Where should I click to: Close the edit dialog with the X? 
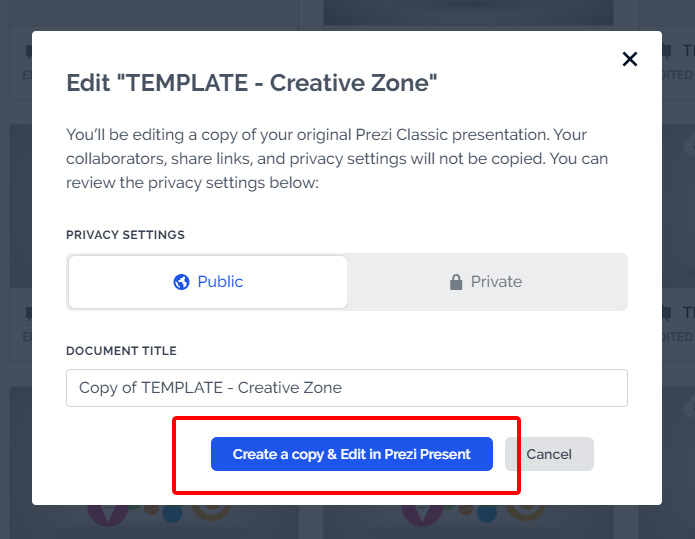630,59
